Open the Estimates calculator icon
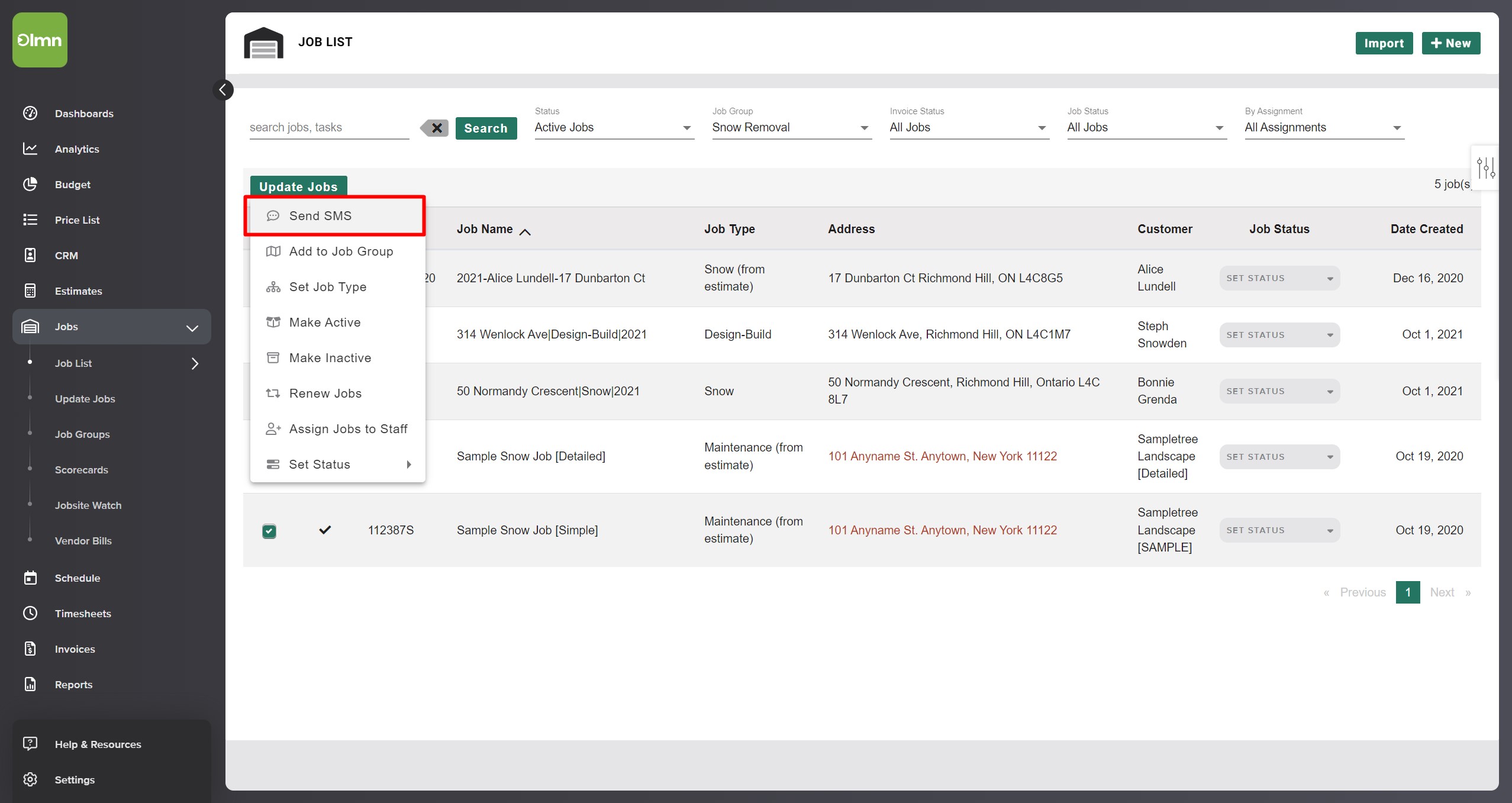The width and height of the screenshot is (1512, 803). [x=30, y=291]
